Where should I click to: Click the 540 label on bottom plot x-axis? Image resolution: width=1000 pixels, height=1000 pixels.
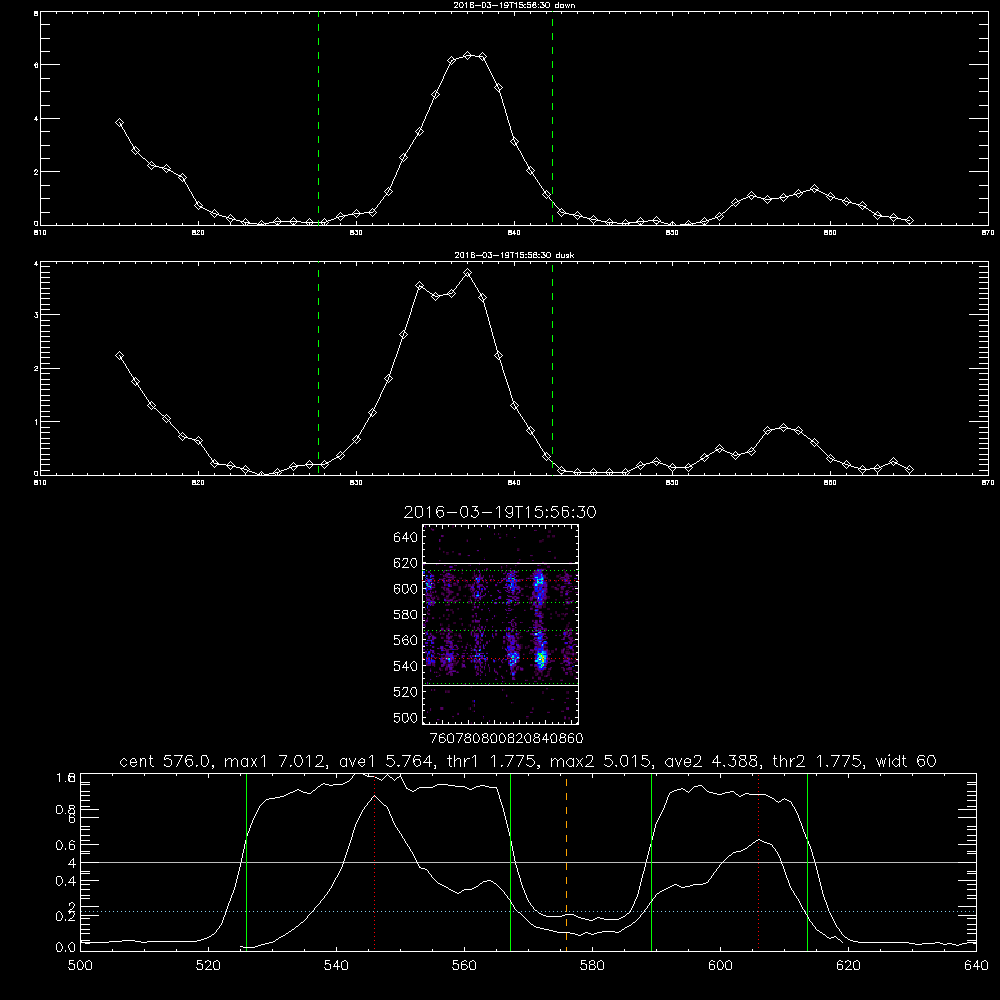click(336, 966)
